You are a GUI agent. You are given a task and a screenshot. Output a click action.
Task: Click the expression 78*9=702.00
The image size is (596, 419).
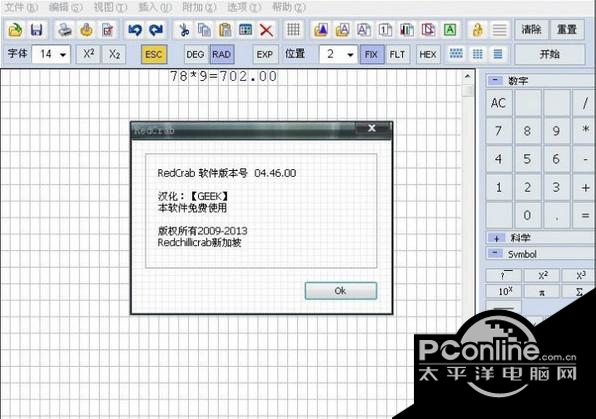coord(224,77)
